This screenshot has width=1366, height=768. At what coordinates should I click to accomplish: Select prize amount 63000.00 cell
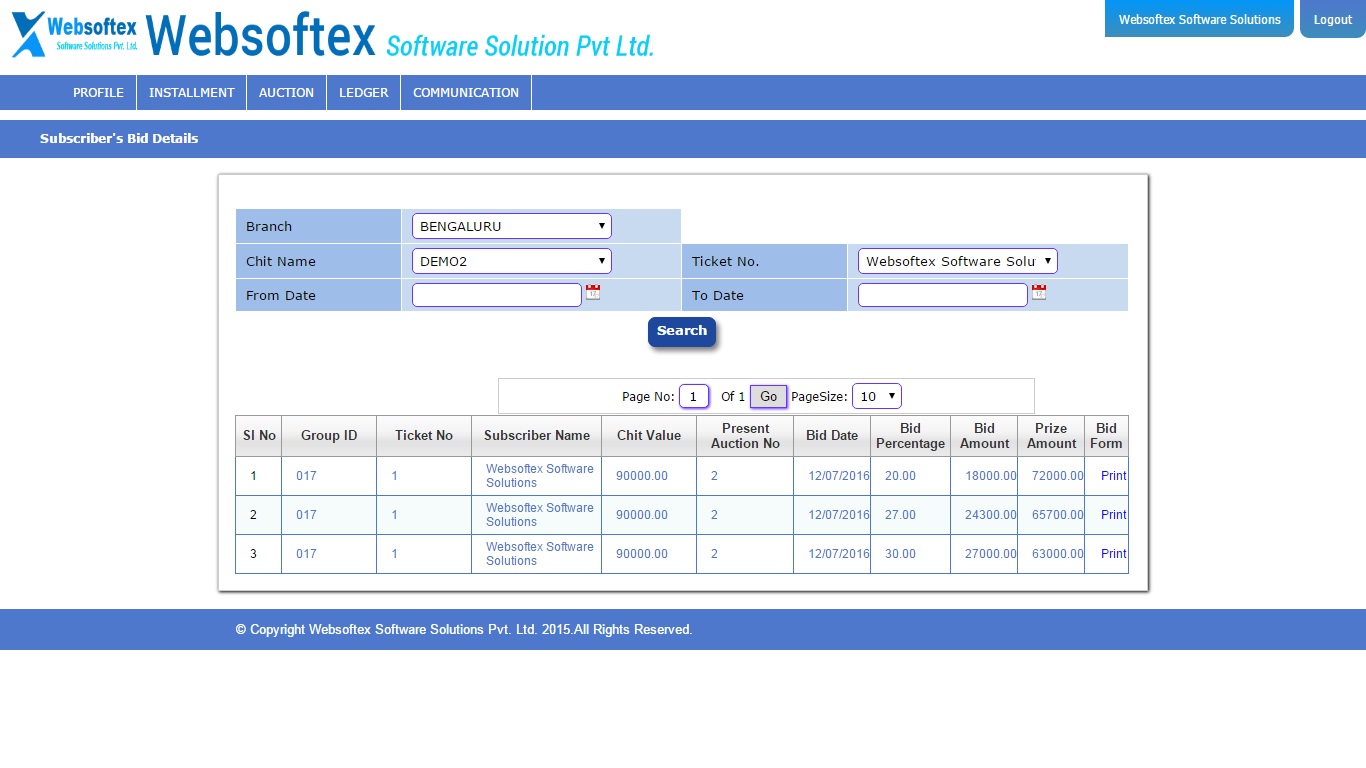click(1051, 554)
